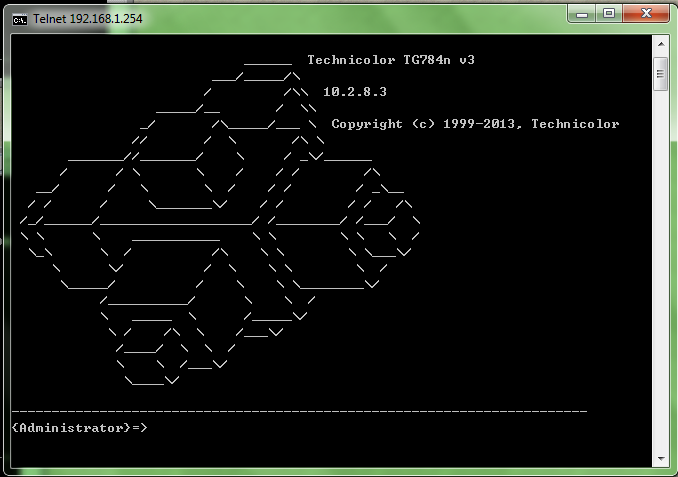Close the Telnet window
This screenshot has height=477, width=678.
coord(646,14)
